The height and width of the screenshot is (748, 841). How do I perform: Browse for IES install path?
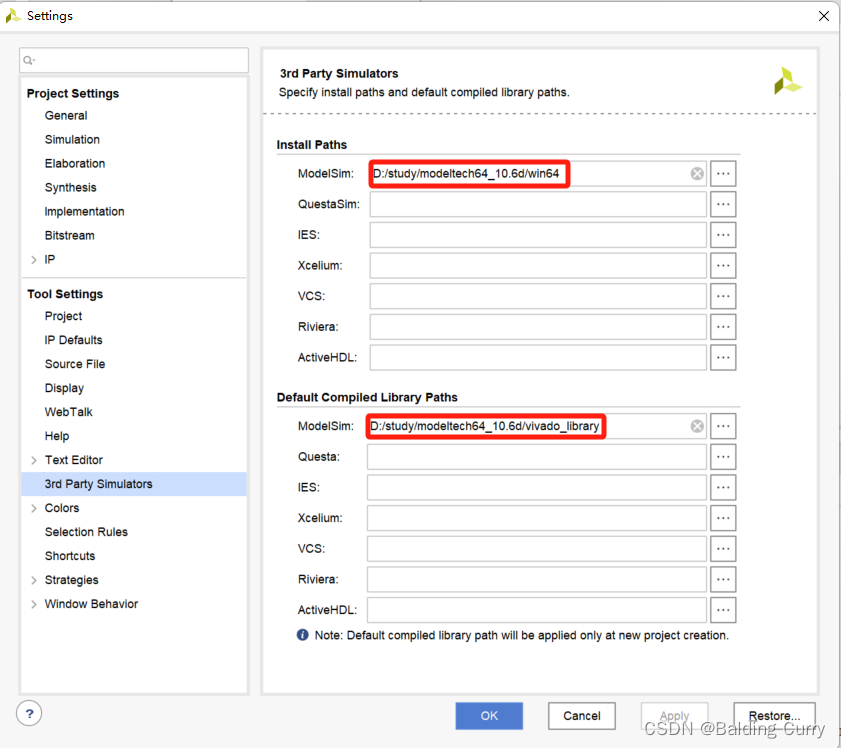pyautogui.click(x=723, y=235)
